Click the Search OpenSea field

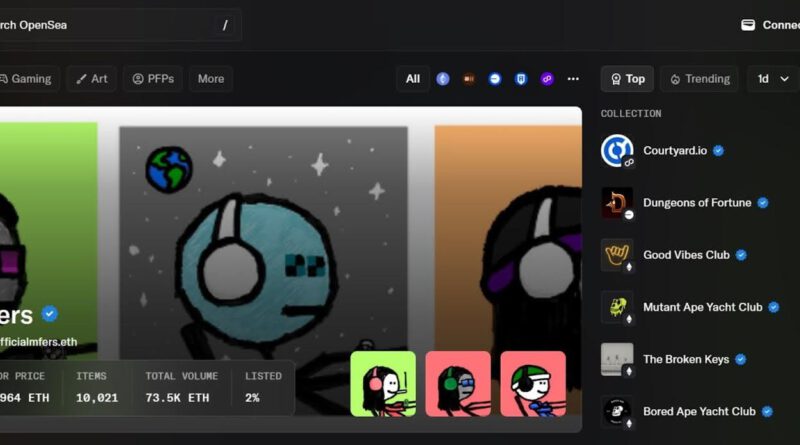110,25
